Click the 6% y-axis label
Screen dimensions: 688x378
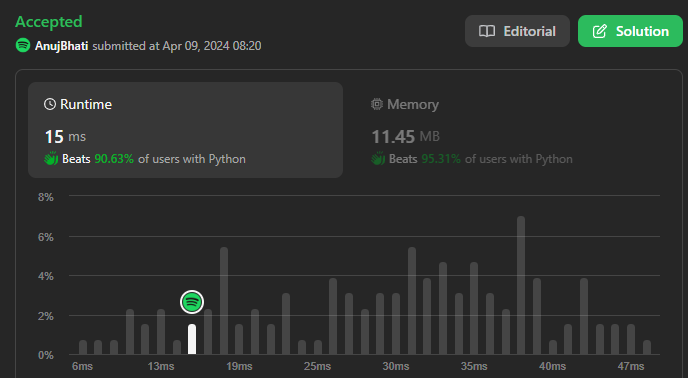46,237
